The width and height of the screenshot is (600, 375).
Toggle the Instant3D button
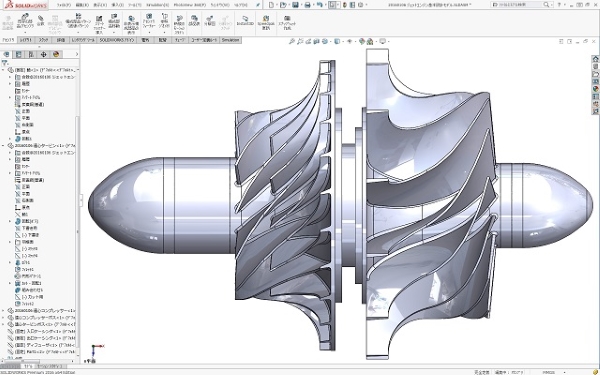(x=245, y=21)
